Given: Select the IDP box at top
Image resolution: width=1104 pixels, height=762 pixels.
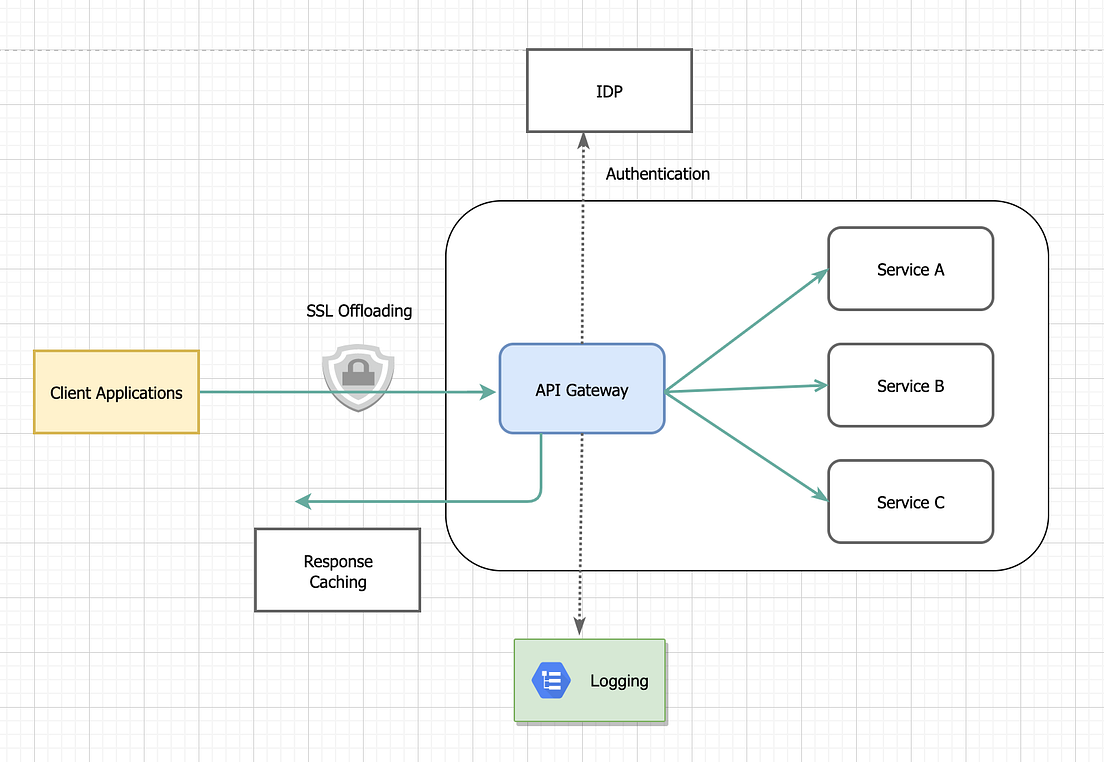Looking at the screenshot, I should (x=608, y=90).
